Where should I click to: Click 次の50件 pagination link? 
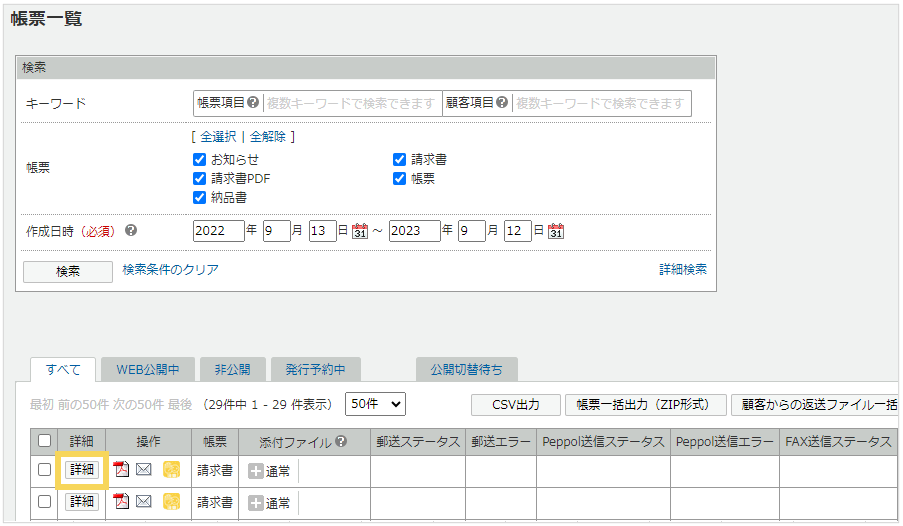[138, 404]
